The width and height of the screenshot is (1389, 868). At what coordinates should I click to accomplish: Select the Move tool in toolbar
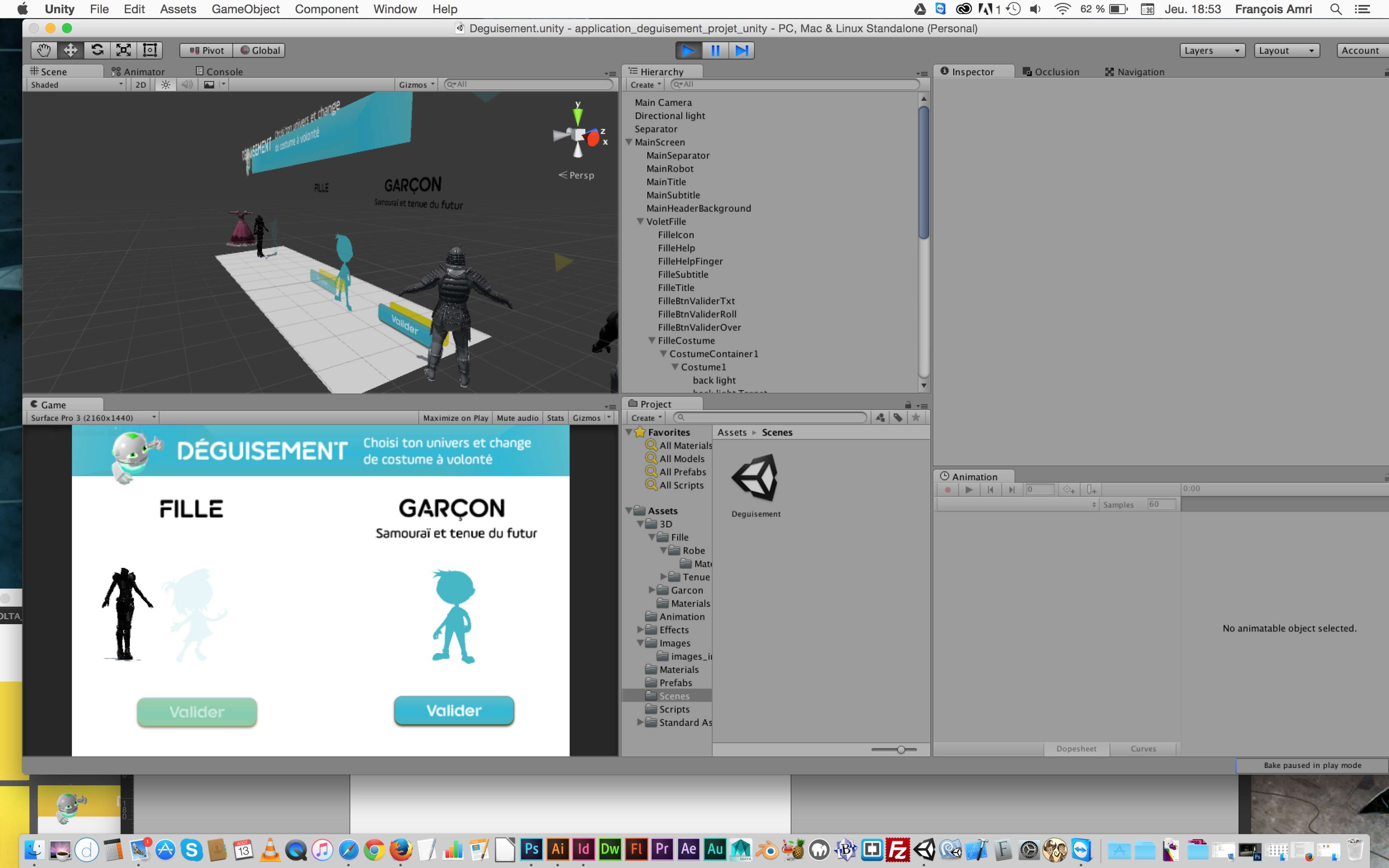(70, 51)
